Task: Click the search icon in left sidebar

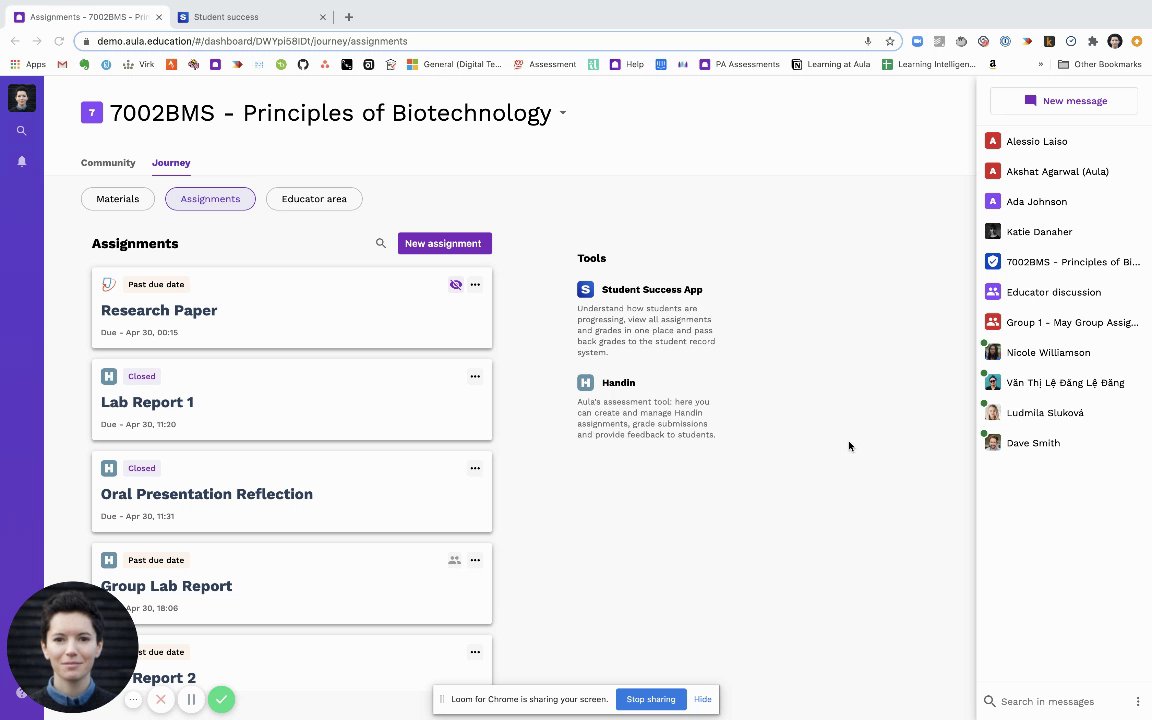Action: (21, 131)
